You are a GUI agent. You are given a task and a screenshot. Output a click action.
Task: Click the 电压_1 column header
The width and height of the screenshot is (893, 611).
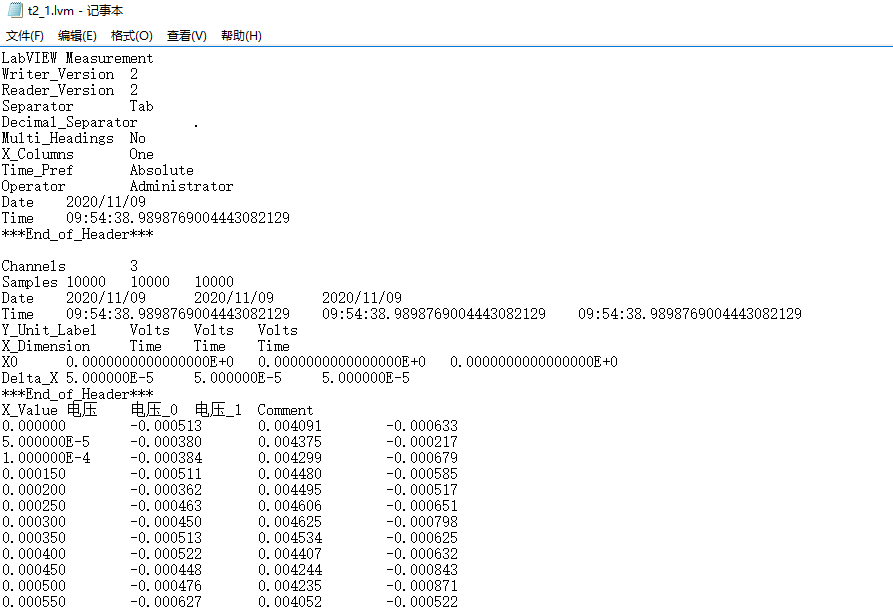[x=218, y=410]
